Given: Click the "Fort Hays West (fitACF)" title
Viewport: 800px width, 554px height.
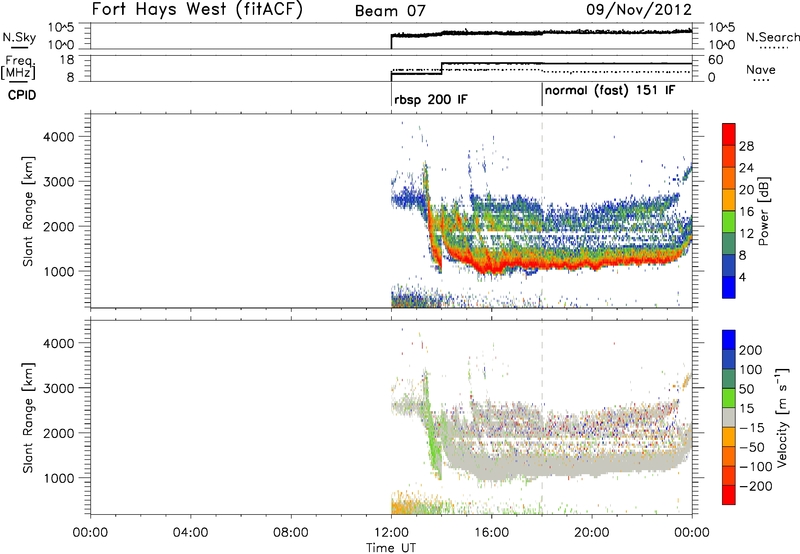Looking at the screenshot, I should pos(197,10).
